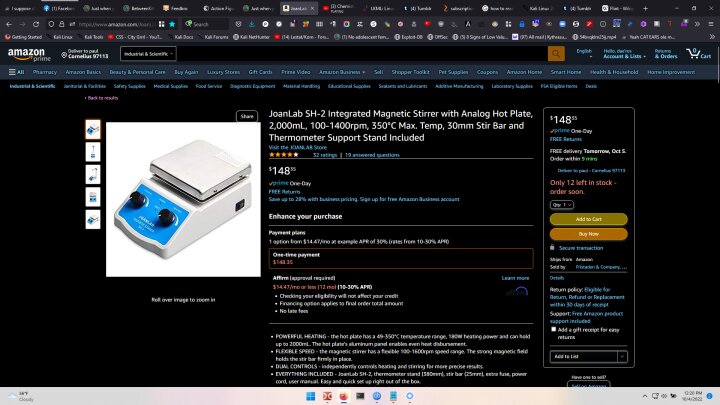
Task: Click the Amazon Prime logo
Action: tap(29, 54)
